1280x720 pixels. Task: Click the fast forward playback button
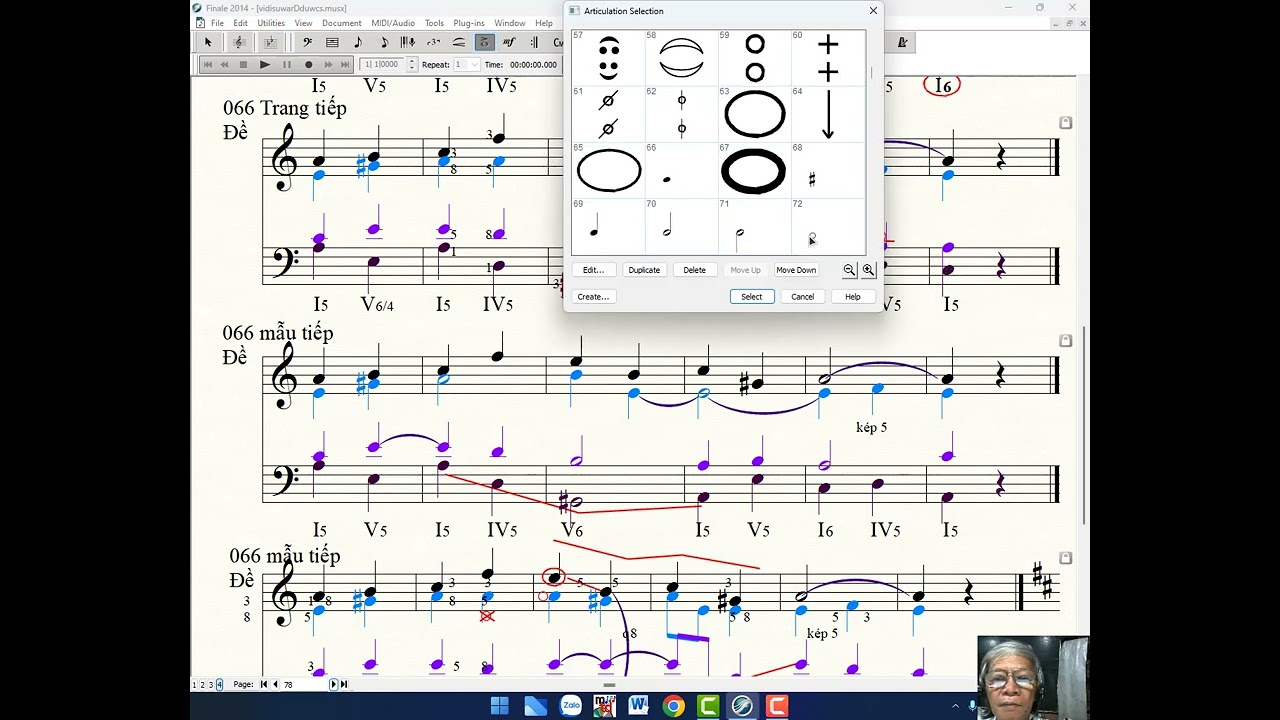tap(328, 65)
